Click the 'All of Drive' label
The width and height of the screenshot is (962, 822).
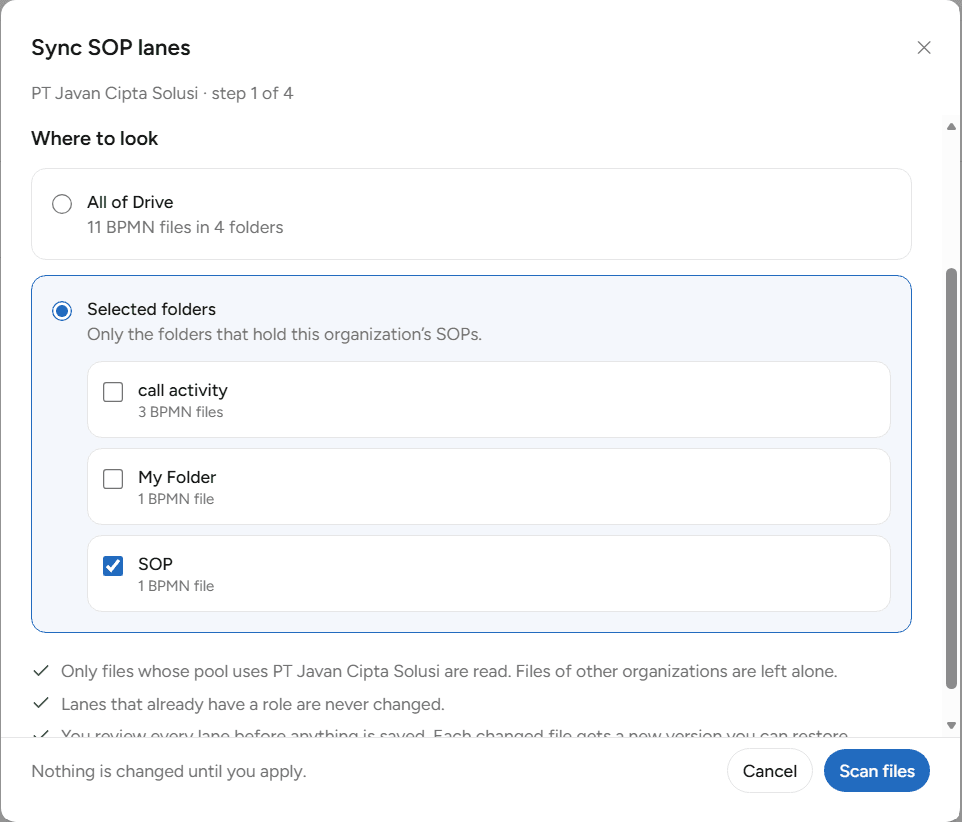coord(130,202)
